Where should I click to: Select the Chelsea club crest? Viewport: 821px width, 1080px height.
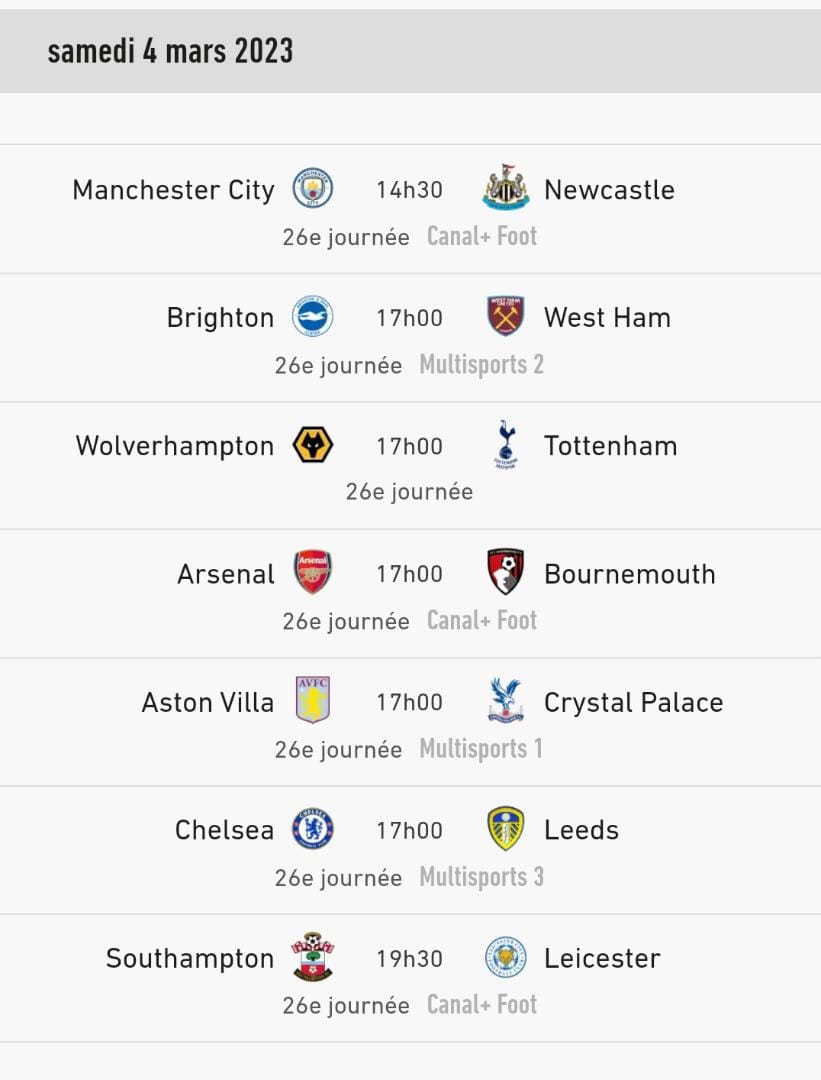tap(313, 829)
